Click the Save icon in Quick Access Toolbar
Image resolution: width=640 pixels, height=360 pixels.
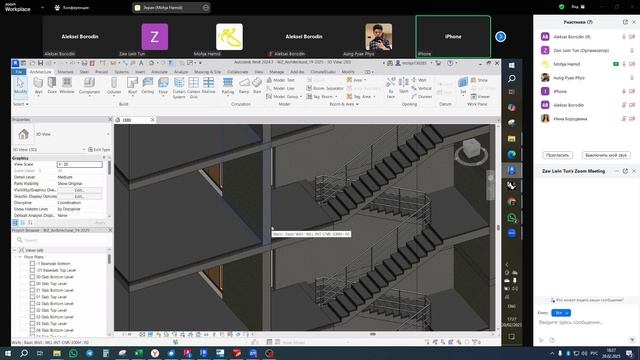pyautogui.click(x=40, y=63)
